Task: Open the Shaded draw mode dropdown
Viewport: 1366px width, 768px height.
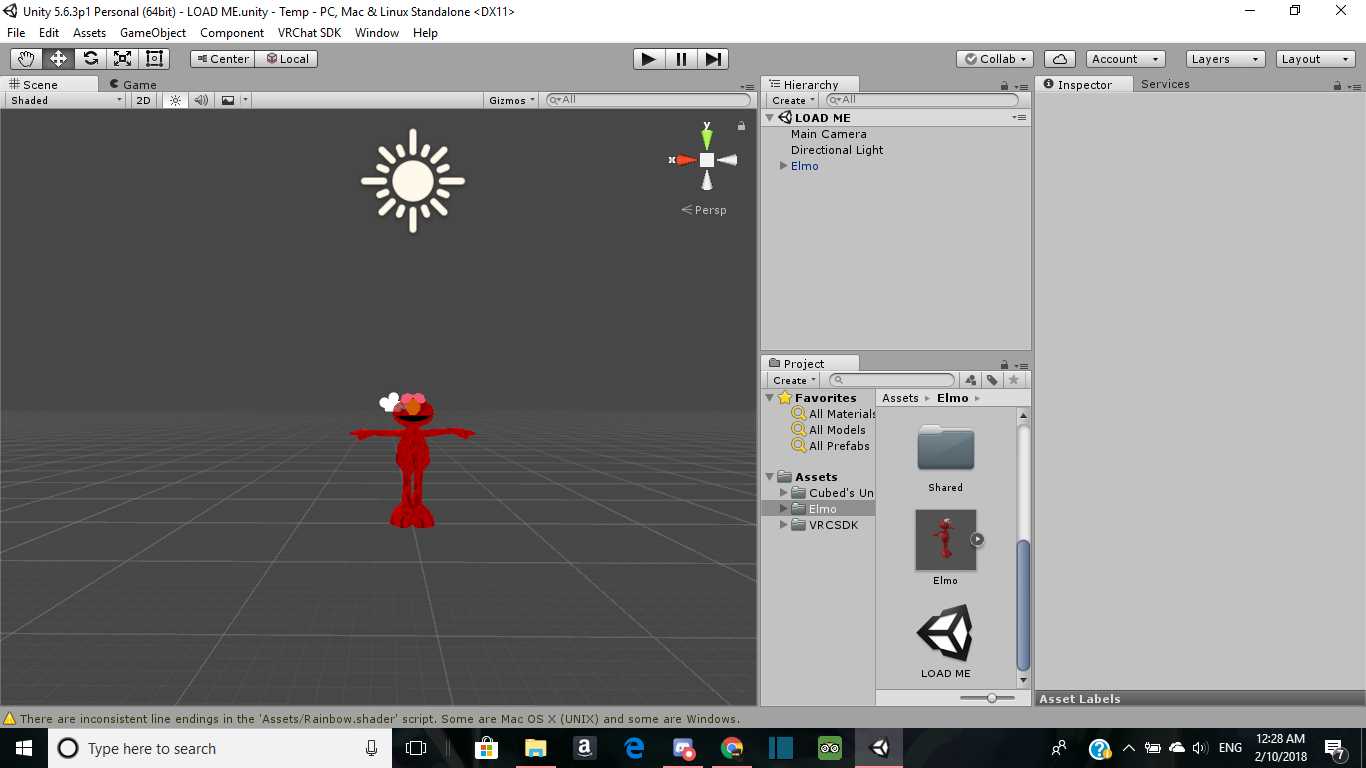Action: pyautogui.click(x=66, y=100)
